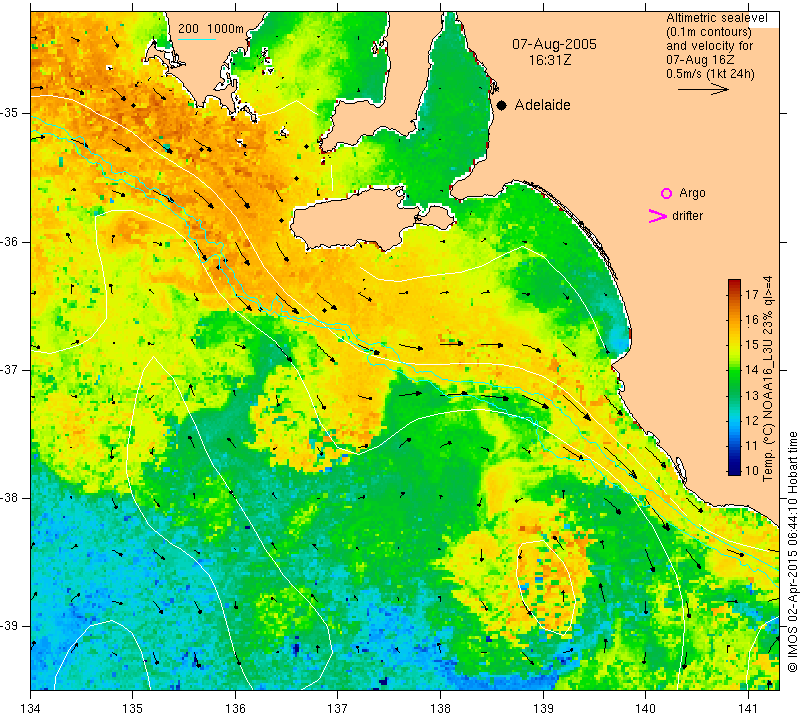Screen dimensions: 800x720
Task: Click the 'Altimetric sealevel' legend heading
Action: pos(717,18)
